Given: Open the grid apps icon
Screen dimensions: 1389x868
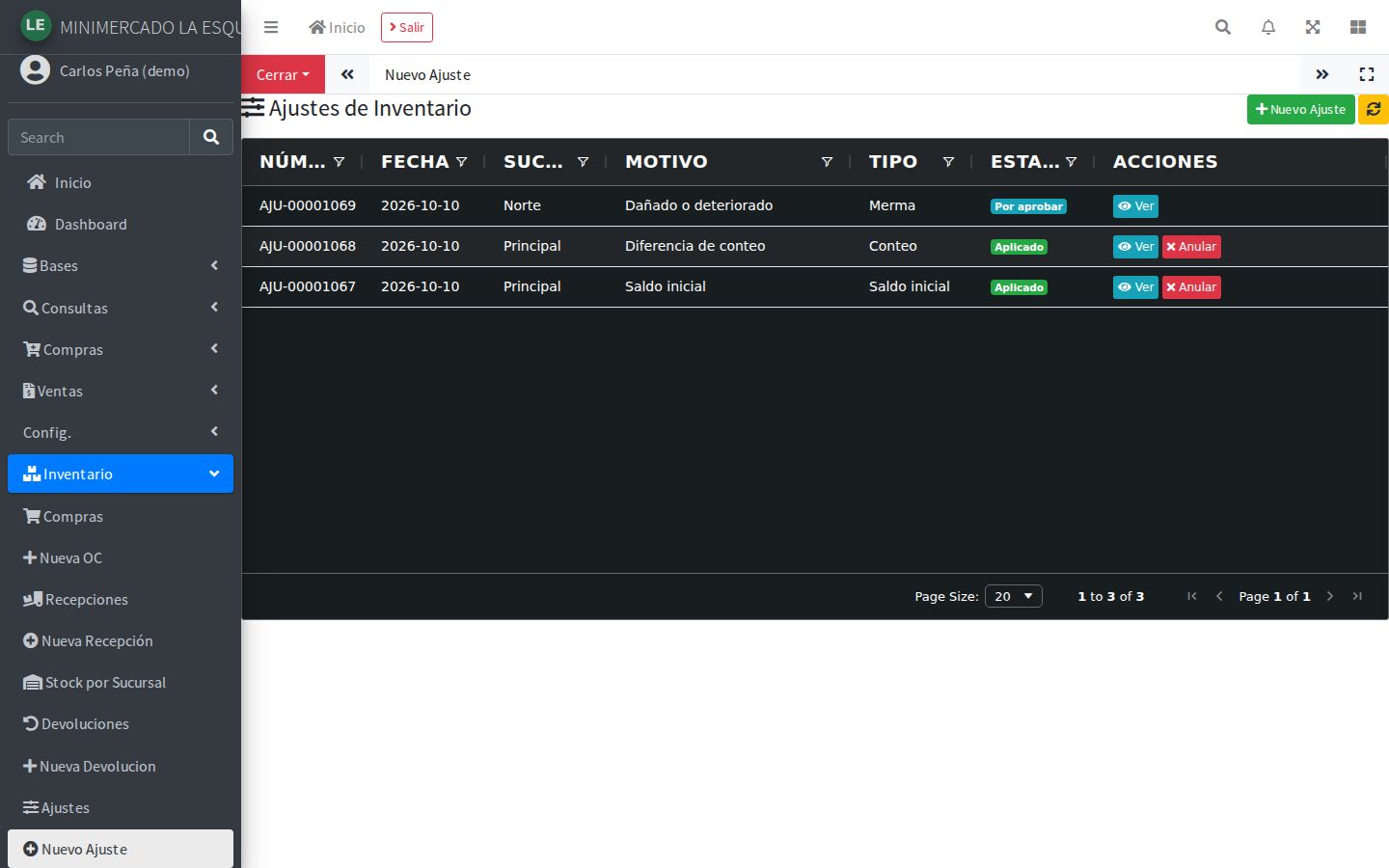Looking at the screenshot, I should pos(1358,27).
